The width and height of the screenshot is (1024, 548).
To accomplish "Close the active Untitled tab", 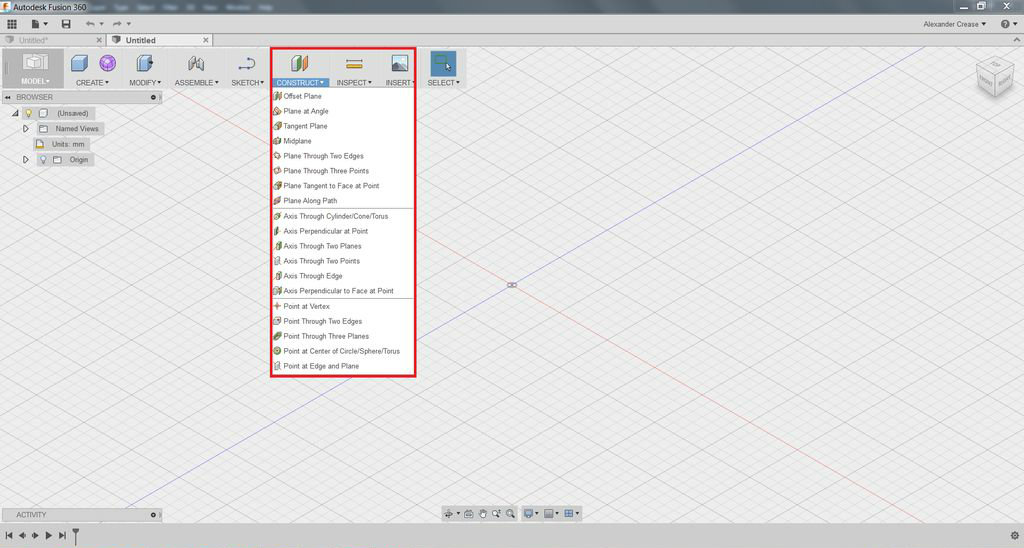I will coord(206,40).
